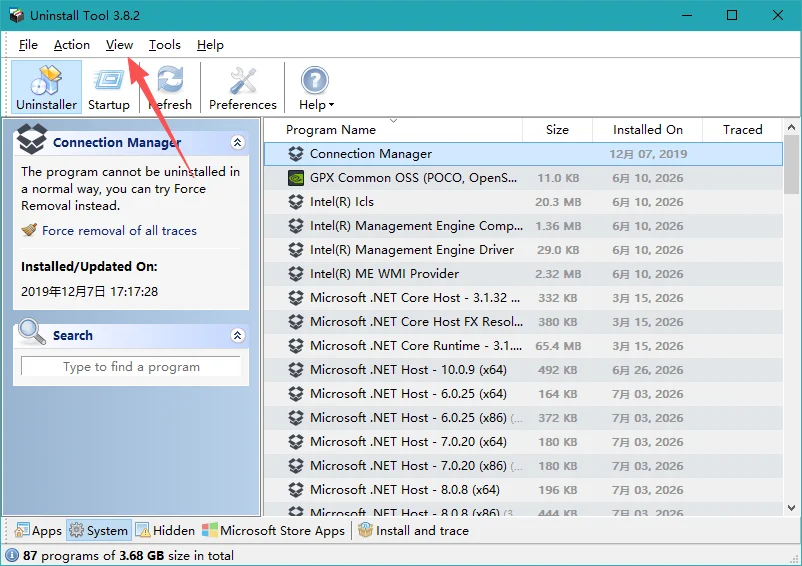Open the View menu

coord(119,45)
